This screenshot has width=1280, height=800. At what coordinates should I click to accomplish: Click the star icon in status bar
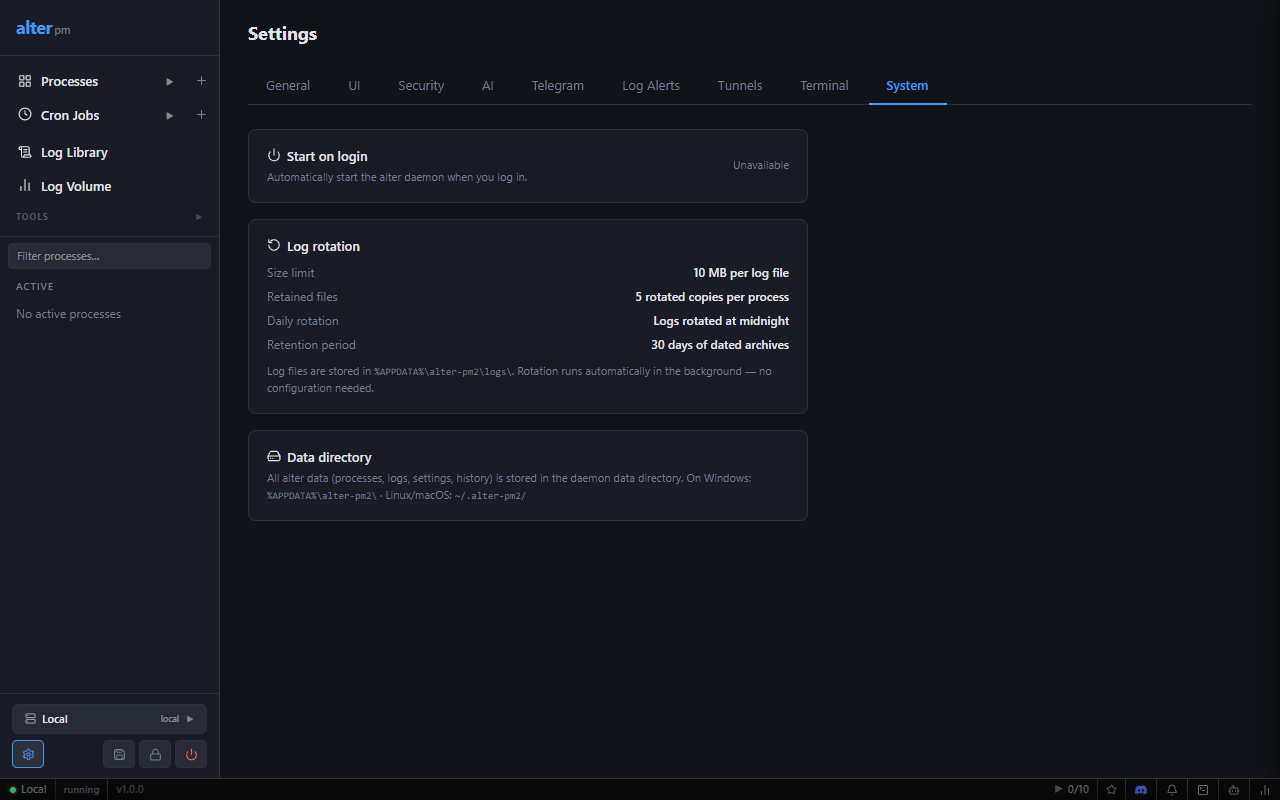[1111, 789]
